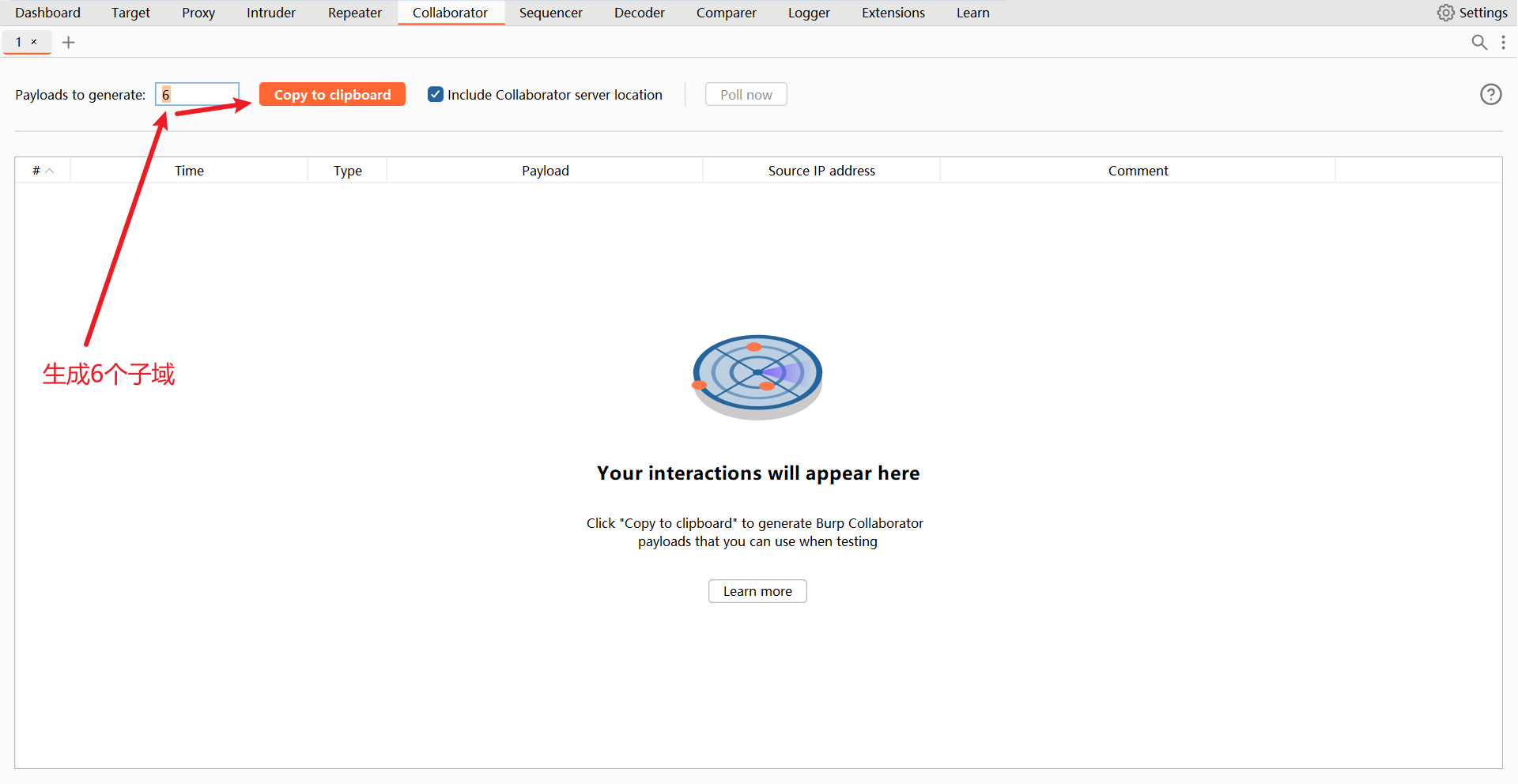The height and width of the screenshot is (784, 1518).
Task: Click the Source IP address column header
Action: pos(821,171)
